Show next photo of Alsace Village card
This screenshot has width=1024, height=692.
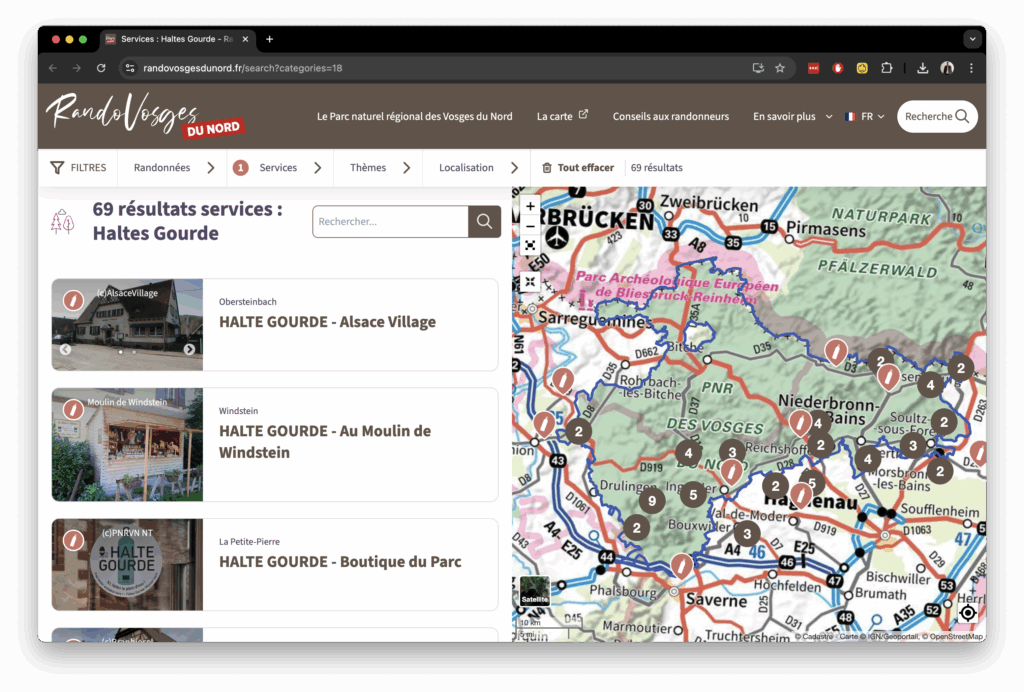[x=189, y=349]
